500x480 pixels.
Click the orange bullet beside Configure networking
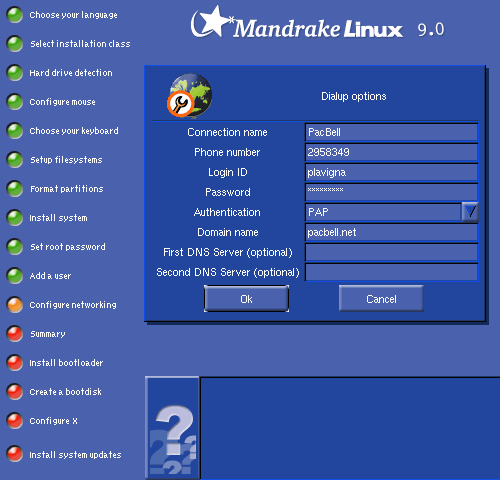click(15, 305)
